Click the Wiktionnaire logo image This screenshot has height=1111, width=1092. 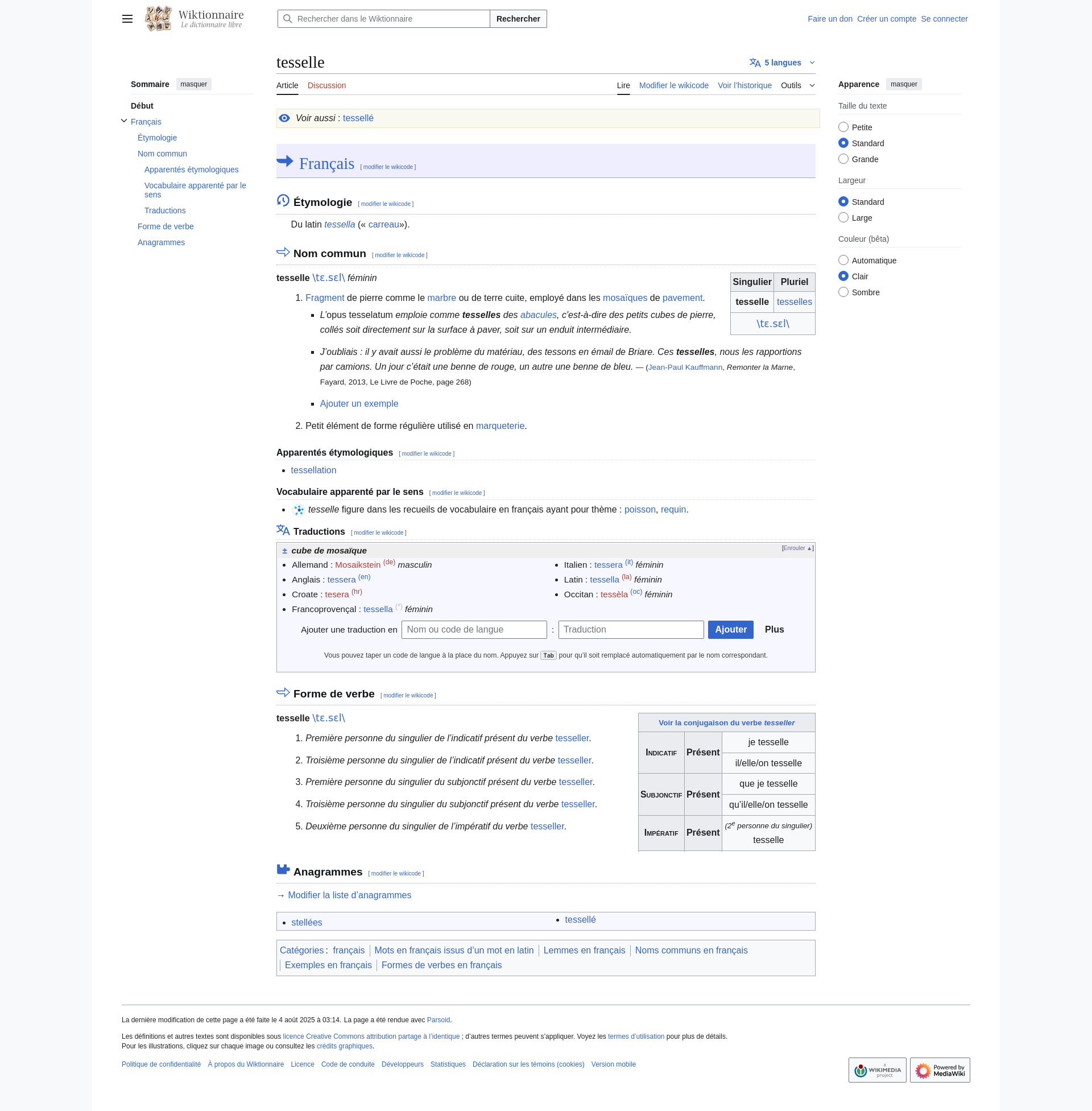pyautogui.click(x=159, y=19)
